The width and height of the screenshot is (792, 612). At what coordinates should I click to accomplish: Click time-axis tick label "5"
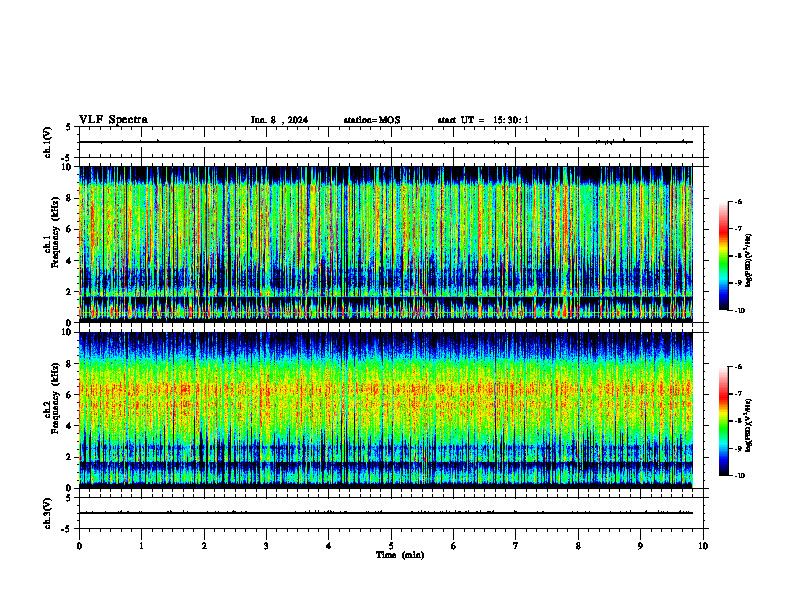click(x=391, y=546)
